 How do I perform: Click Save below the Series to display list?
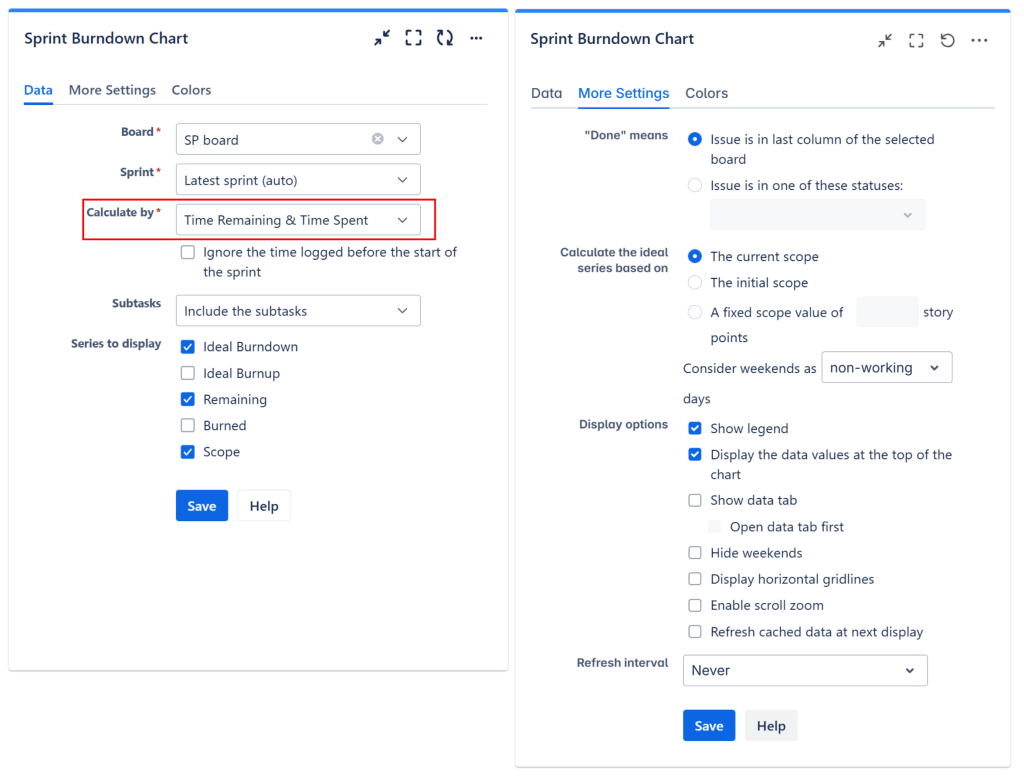coord(202,506)
